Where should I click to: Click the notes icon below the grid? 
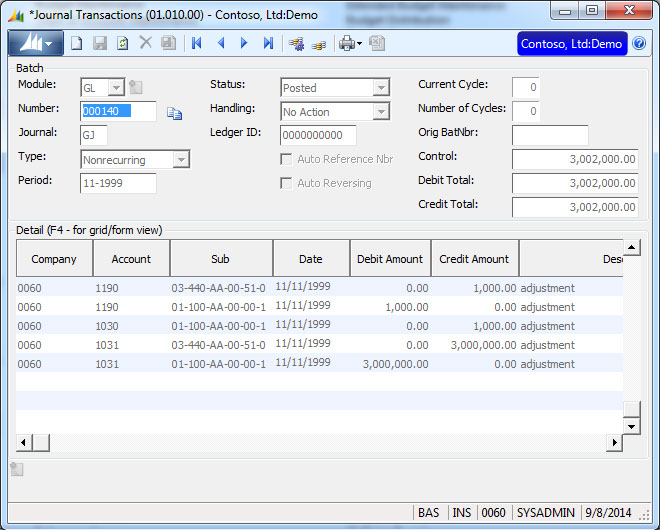coord(17,469)
